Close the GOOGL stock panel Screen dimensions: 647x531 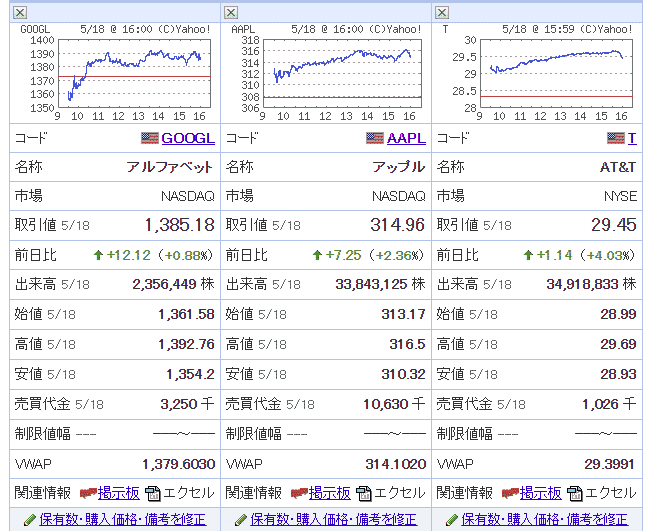(x=20, y=13)
